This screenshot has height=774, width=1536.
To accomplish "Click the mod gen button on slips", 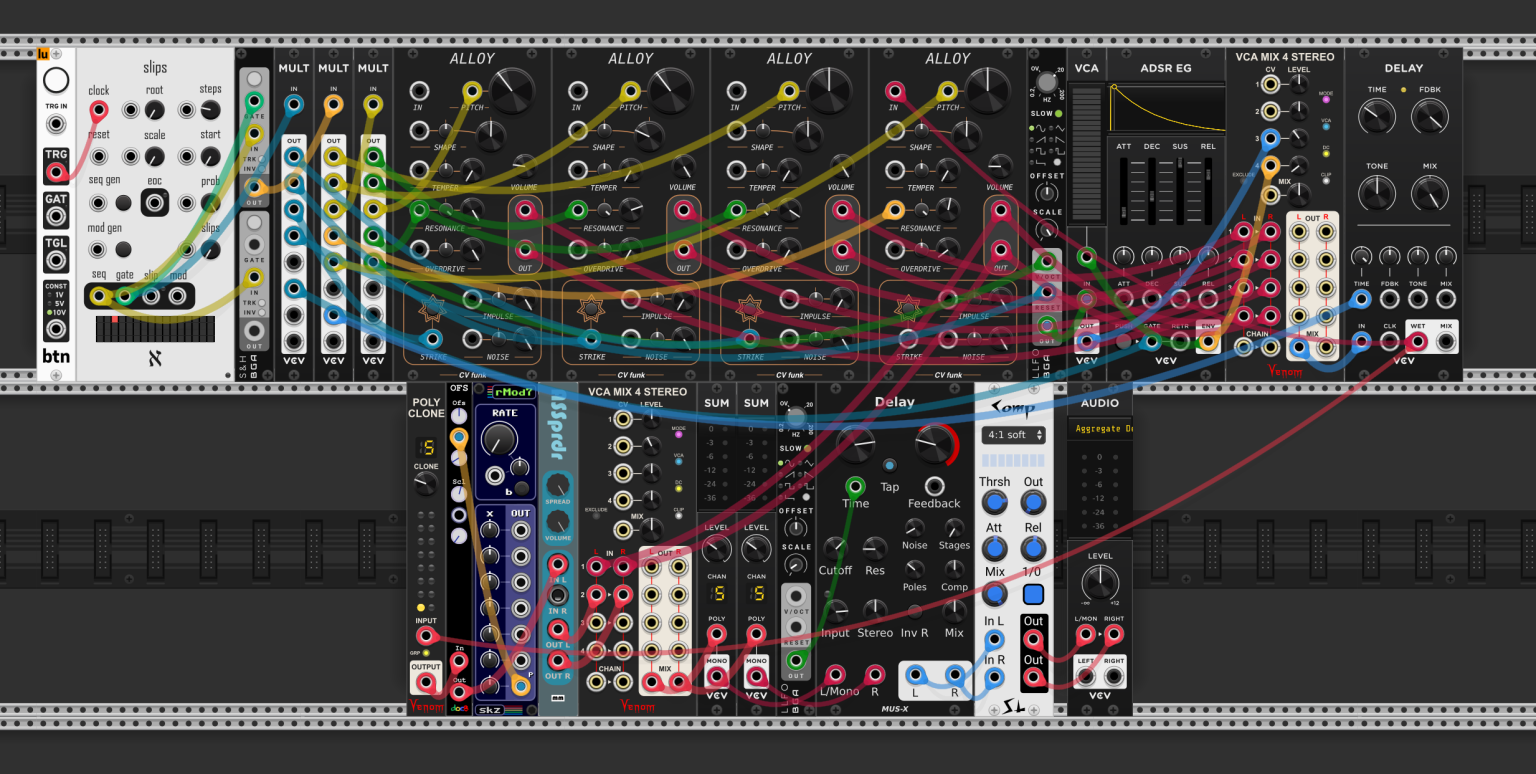I will [x=123, y=250].
